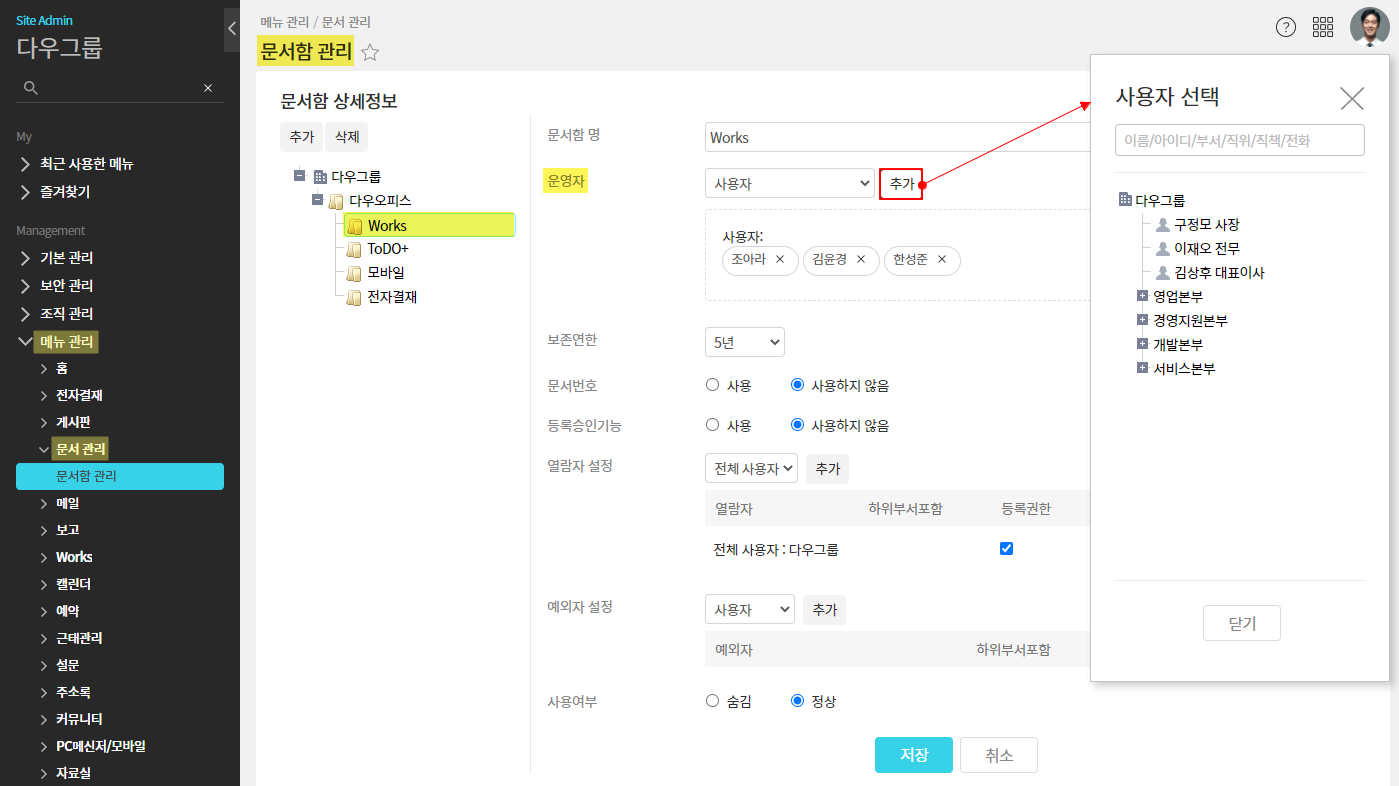Screen dimensions: 1399x786
Task: Open the help question mark icon
Action: point(1286,27)
